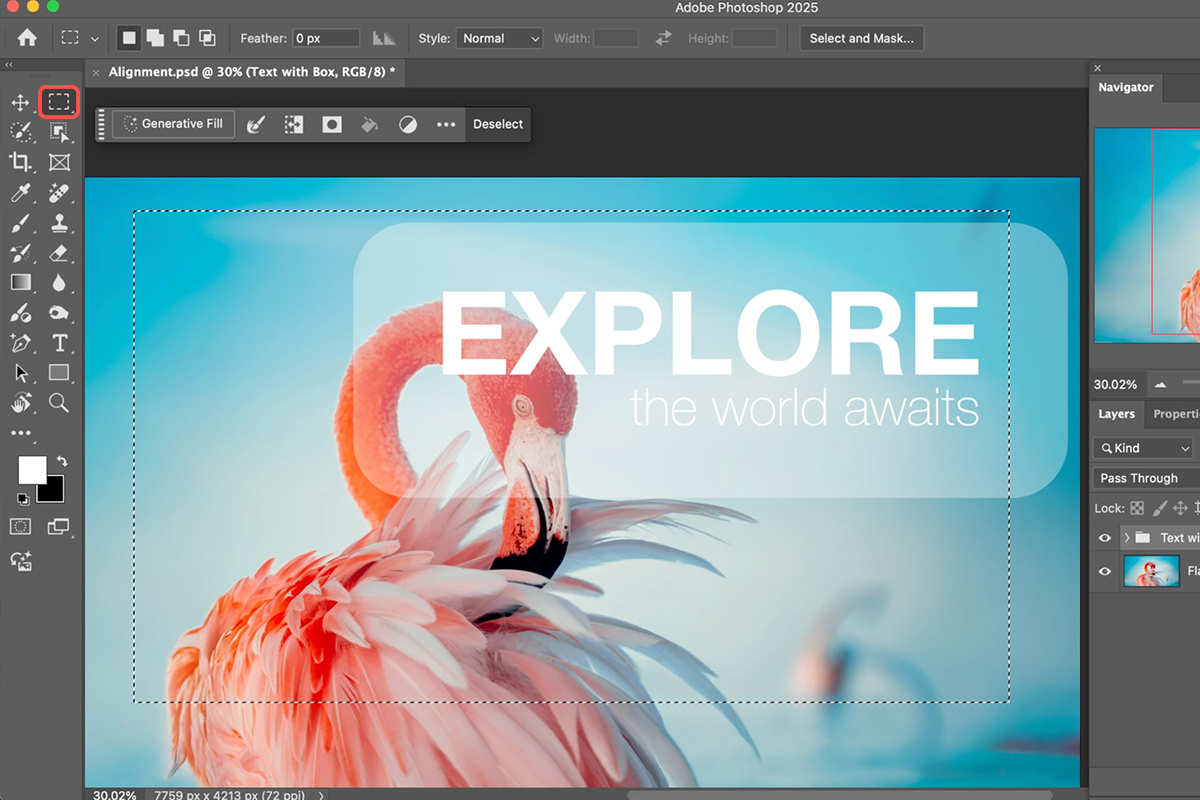This screenshot has height=800, width=1200.
Task: Select the Eyedropper tool
Action: (20, 193)
